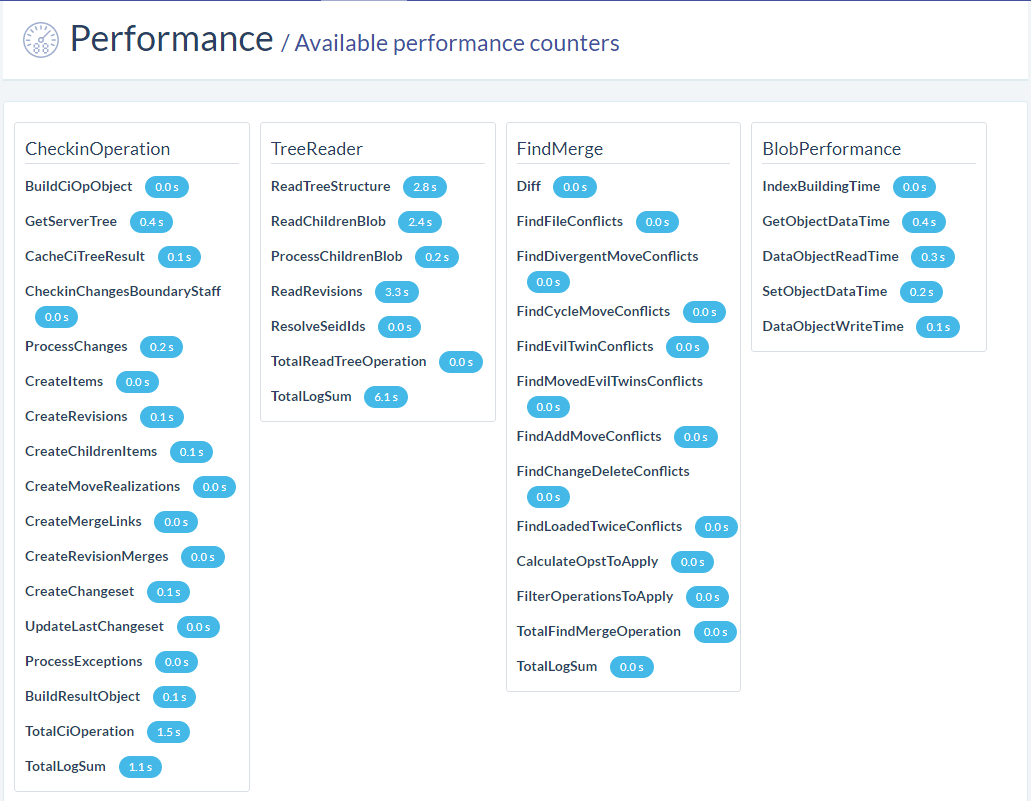Click the UpdateLastChangeset counter label
This screenshot has height=801, width=1031.
tap(94, 626)
